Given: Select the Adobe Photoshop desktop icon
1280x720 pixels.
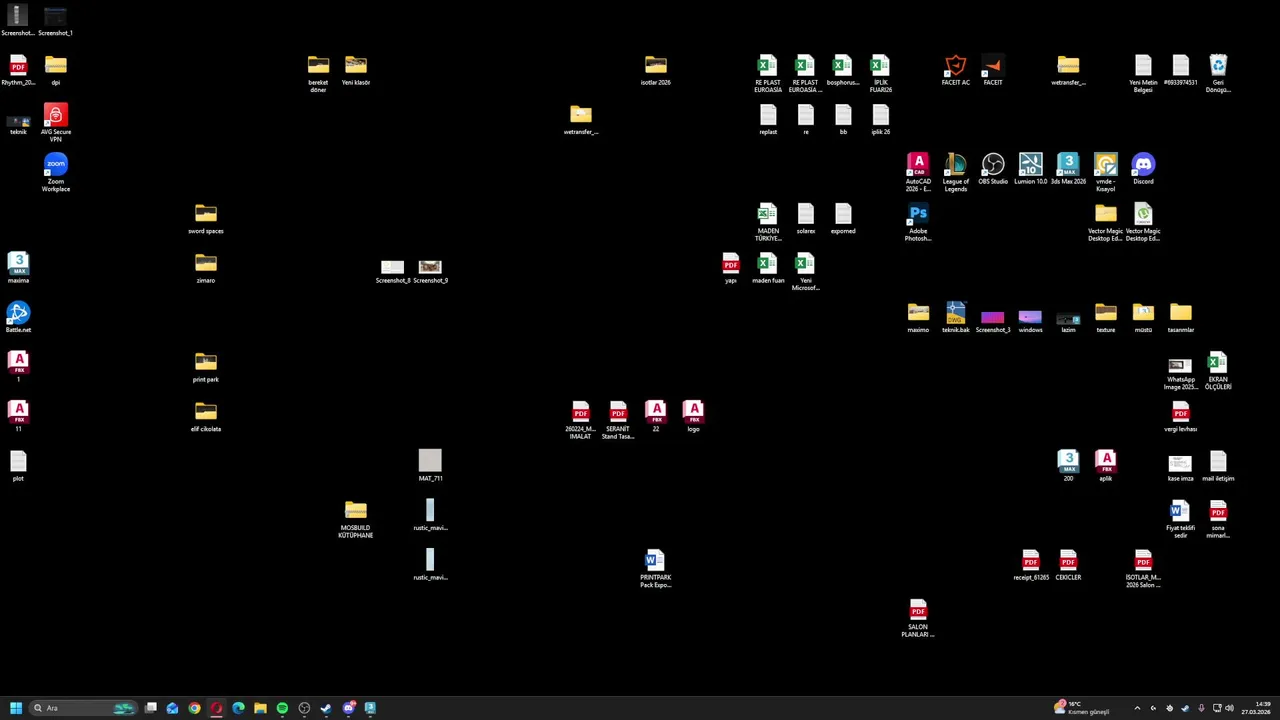Looking at the screenshot, I should pos(918,222).
